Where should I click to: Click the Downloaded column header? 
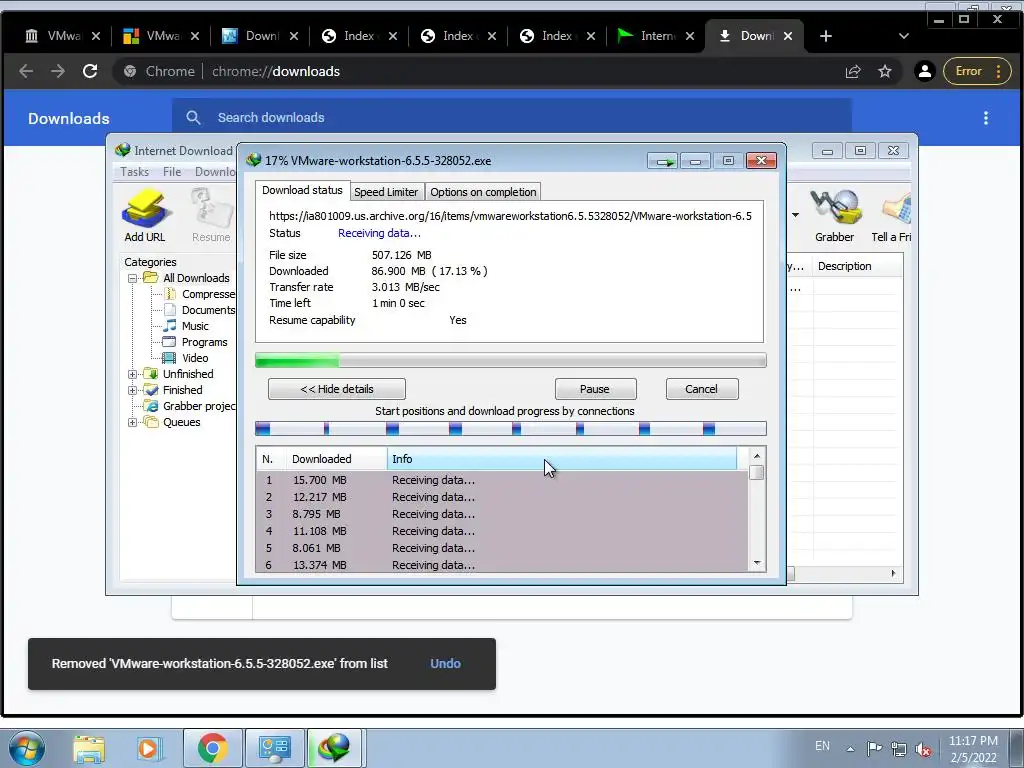(336, 459)
